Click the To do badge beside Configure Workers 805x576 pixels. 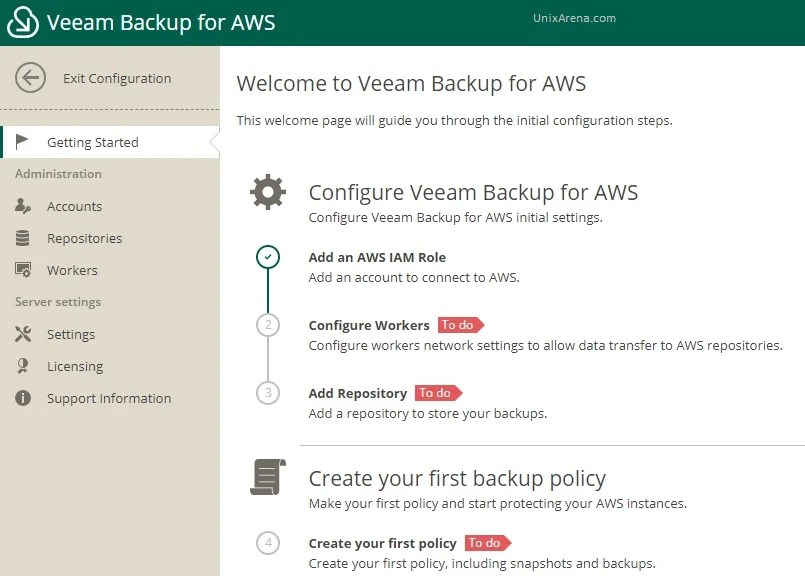pos(459,325)
